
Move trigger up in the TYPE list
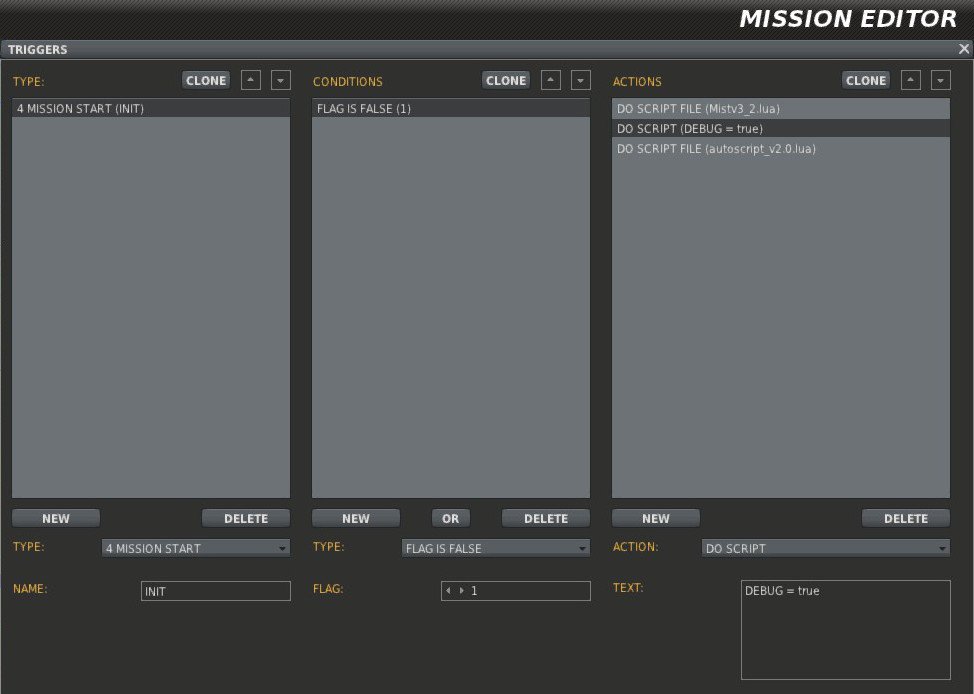[x=251, y=80]
